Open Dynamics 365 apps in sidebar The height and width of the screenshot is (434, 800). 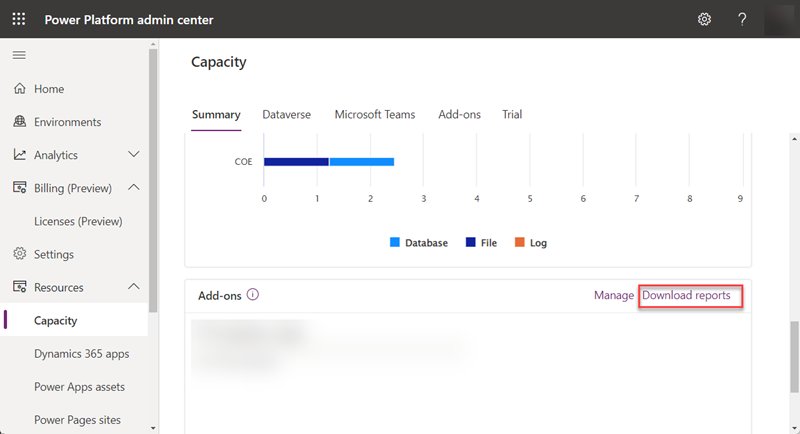click(x=81, y=353)
